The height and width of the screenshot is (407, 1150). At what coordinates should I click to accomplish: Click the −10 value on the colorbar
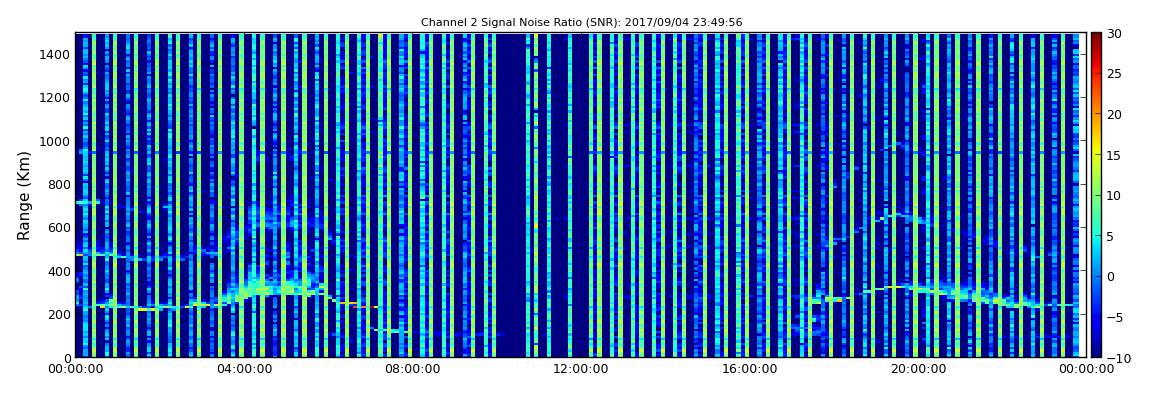click(1118, 357)
